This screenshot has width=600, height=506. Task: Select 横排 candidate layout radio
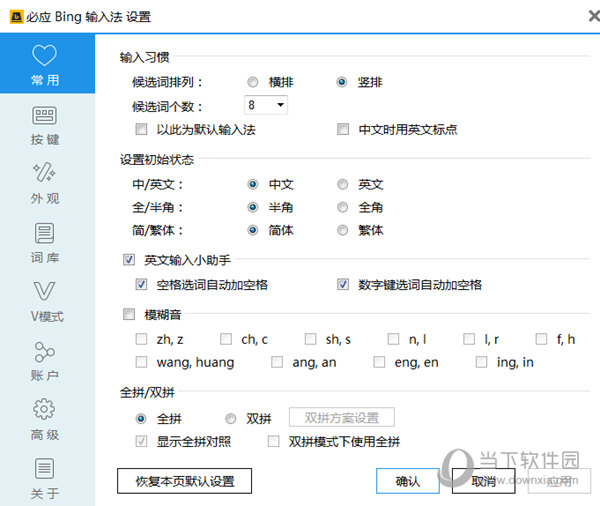(253, 82)
